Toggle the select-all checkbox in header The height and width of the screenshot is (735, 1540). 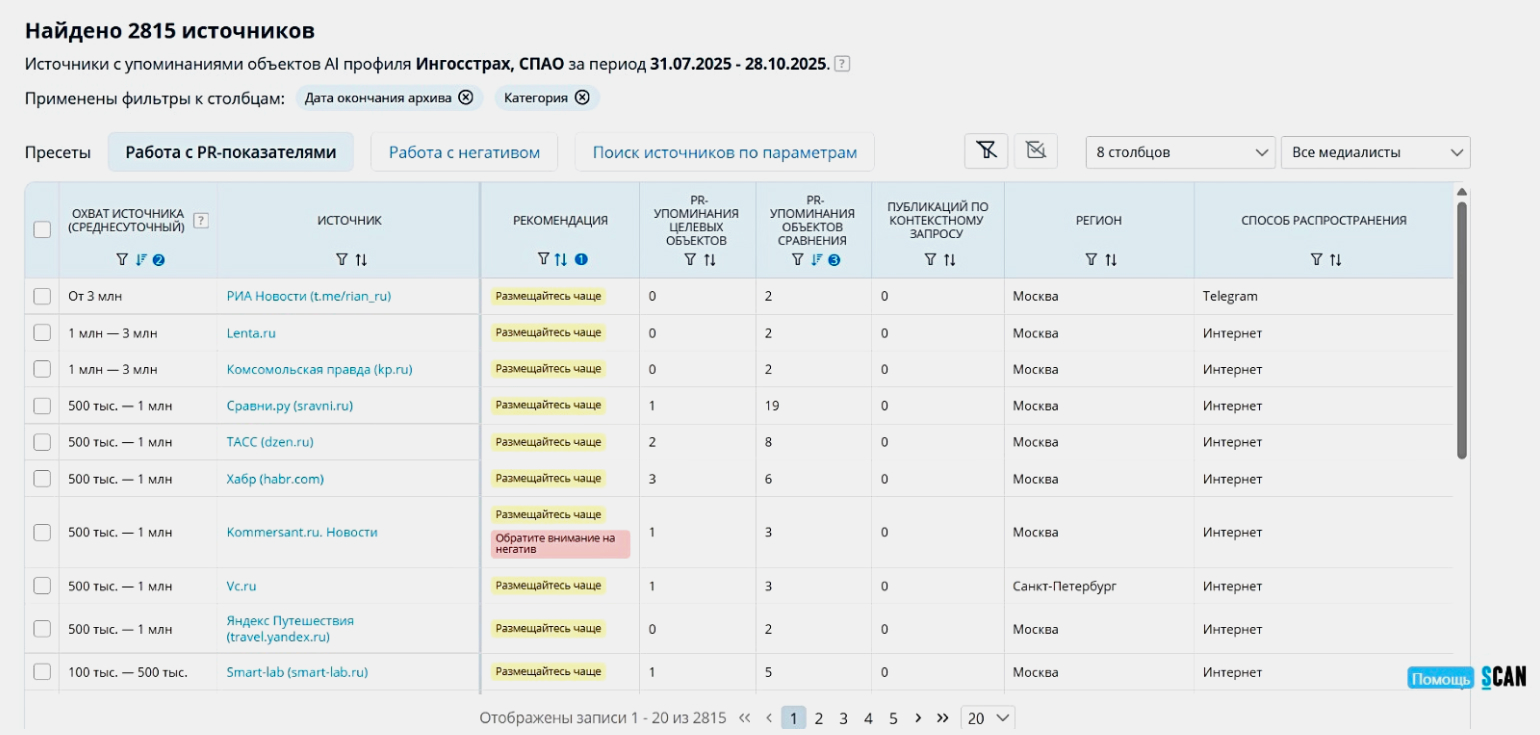(42, 230)
